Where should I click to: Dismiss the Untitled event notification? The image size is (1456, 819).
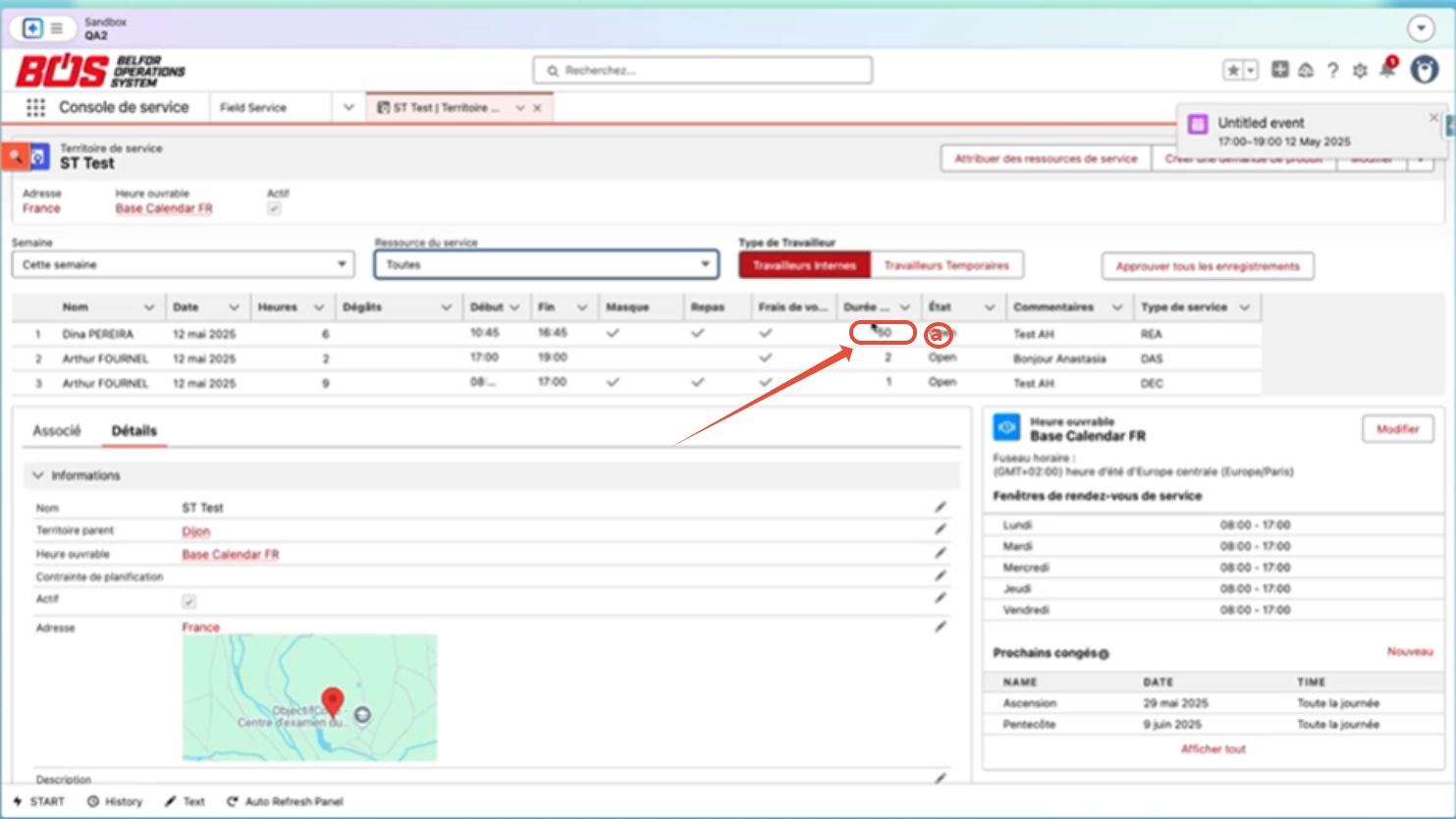pos(1433,117)
